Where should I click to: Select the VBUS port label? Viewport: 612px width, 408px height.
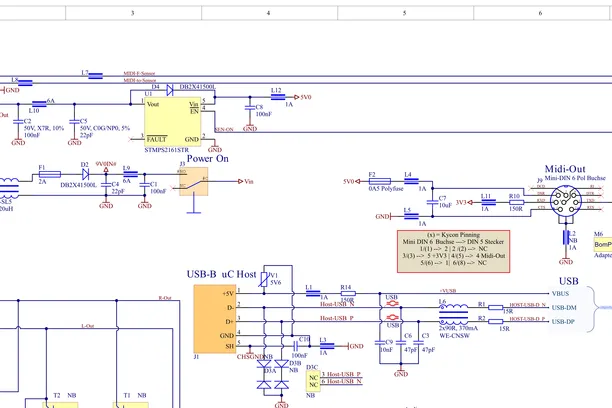click(x=560, y=294)
